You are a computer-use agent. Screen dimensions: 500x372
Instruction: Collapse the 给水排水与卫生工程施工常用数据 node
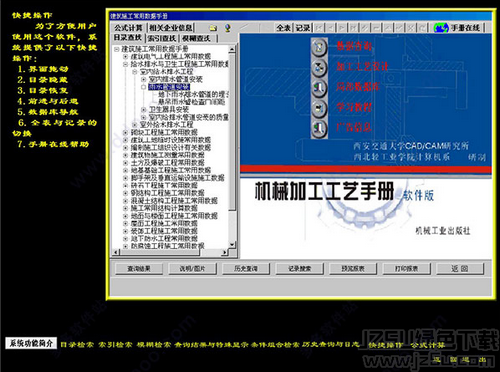[x=126, y=64]
